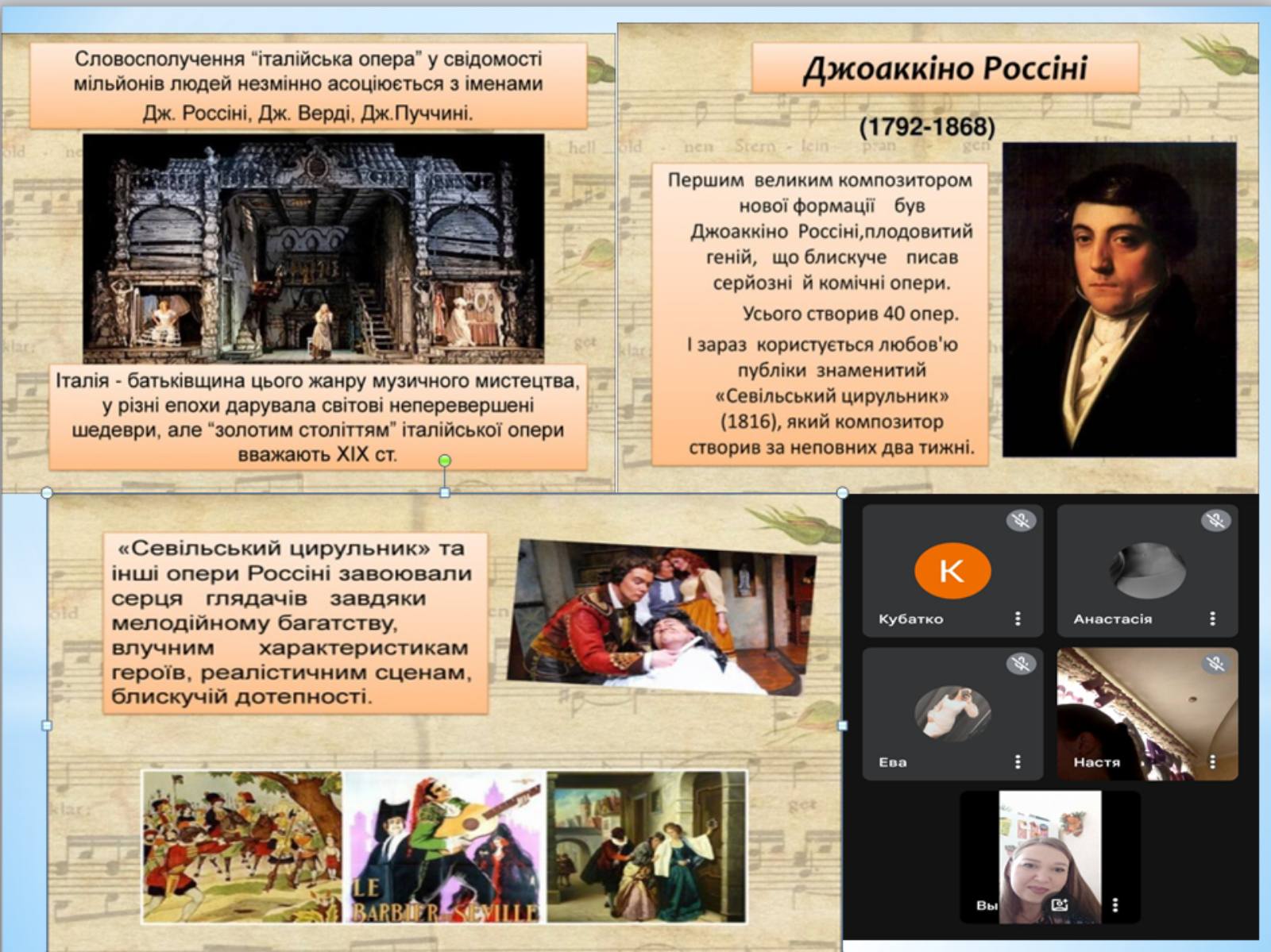The height and width of the screenshot is (952, 1271).
Task: Click the top-center resize handle of the selected image
Action: [x=445, y=493]
